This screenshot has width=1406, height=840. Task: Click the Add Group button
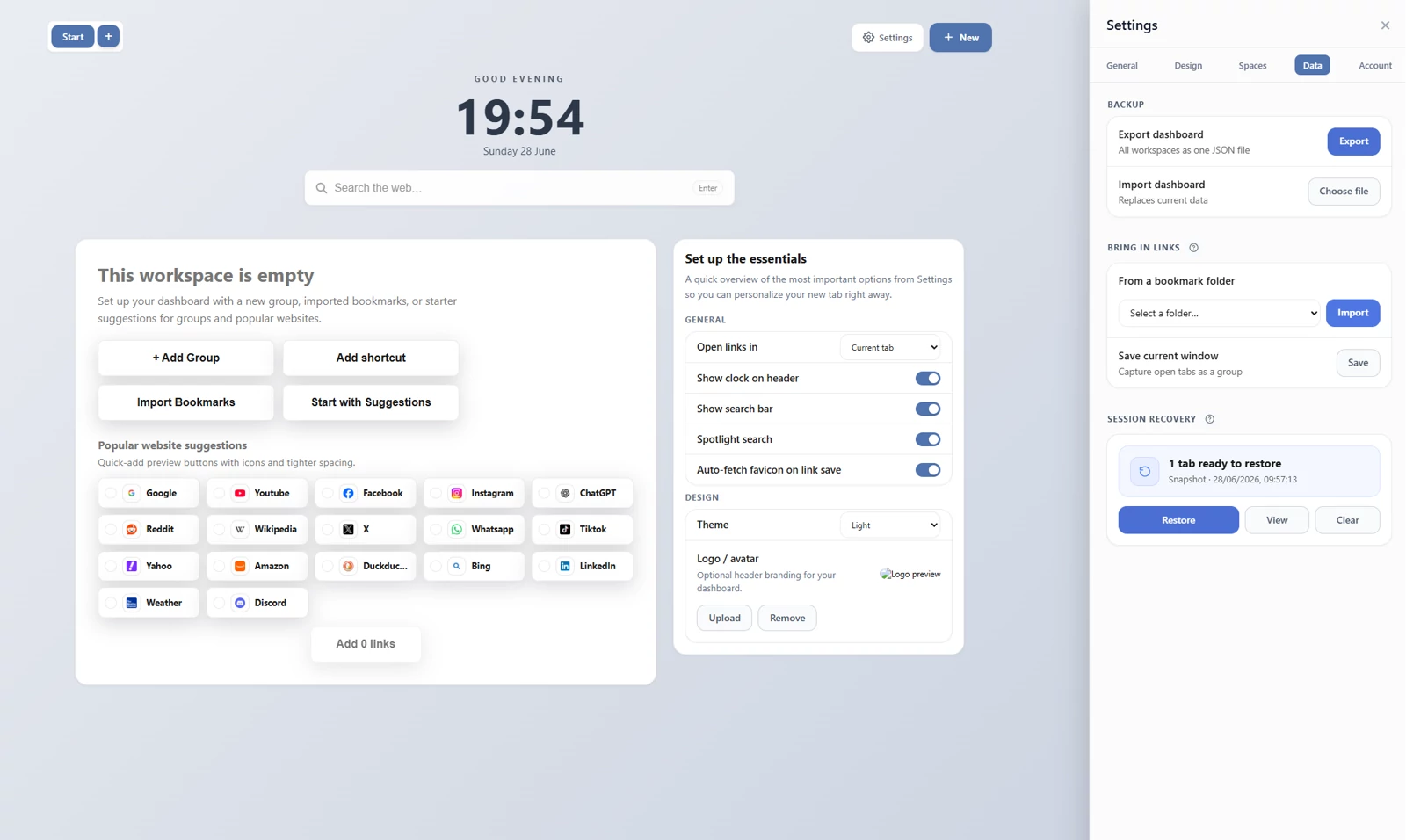[x=186, y=358]
